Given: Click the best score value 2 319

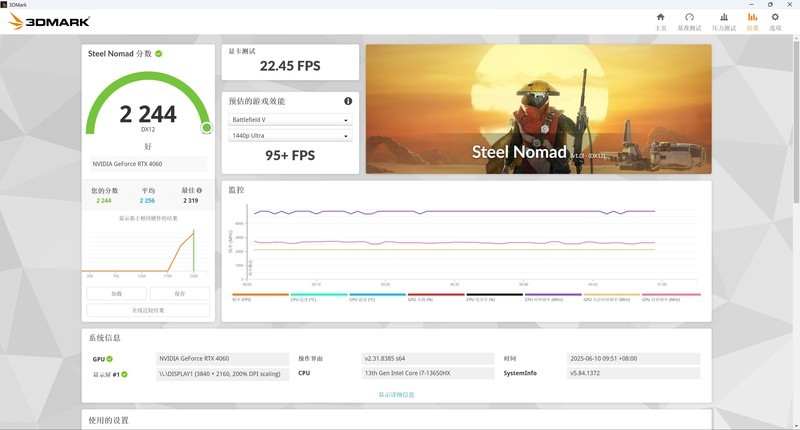Looking at the screenshot, I should pyautogui.click(x=191, y=201).
